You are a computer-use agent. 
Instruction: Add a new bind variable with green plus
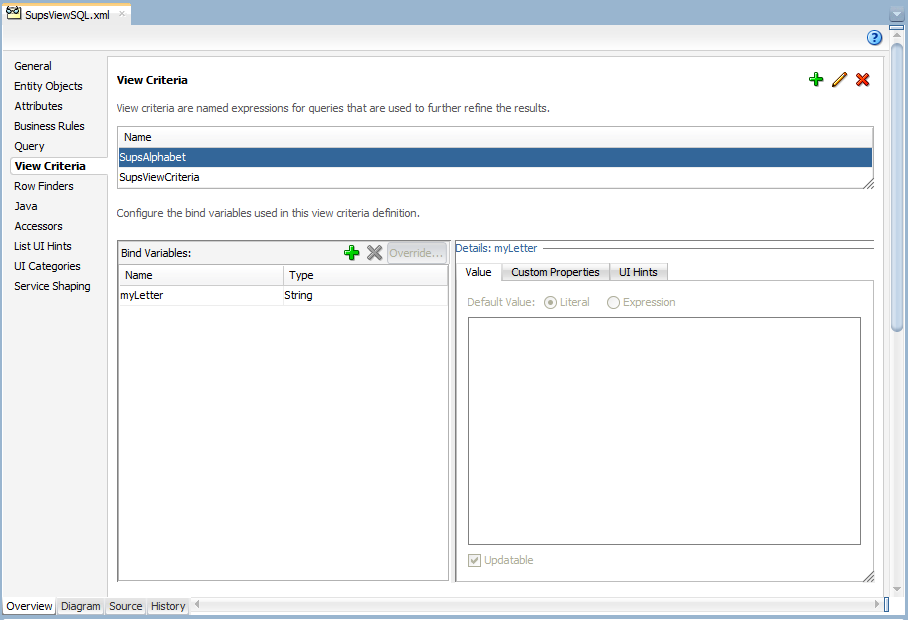[x=351, y=253]
